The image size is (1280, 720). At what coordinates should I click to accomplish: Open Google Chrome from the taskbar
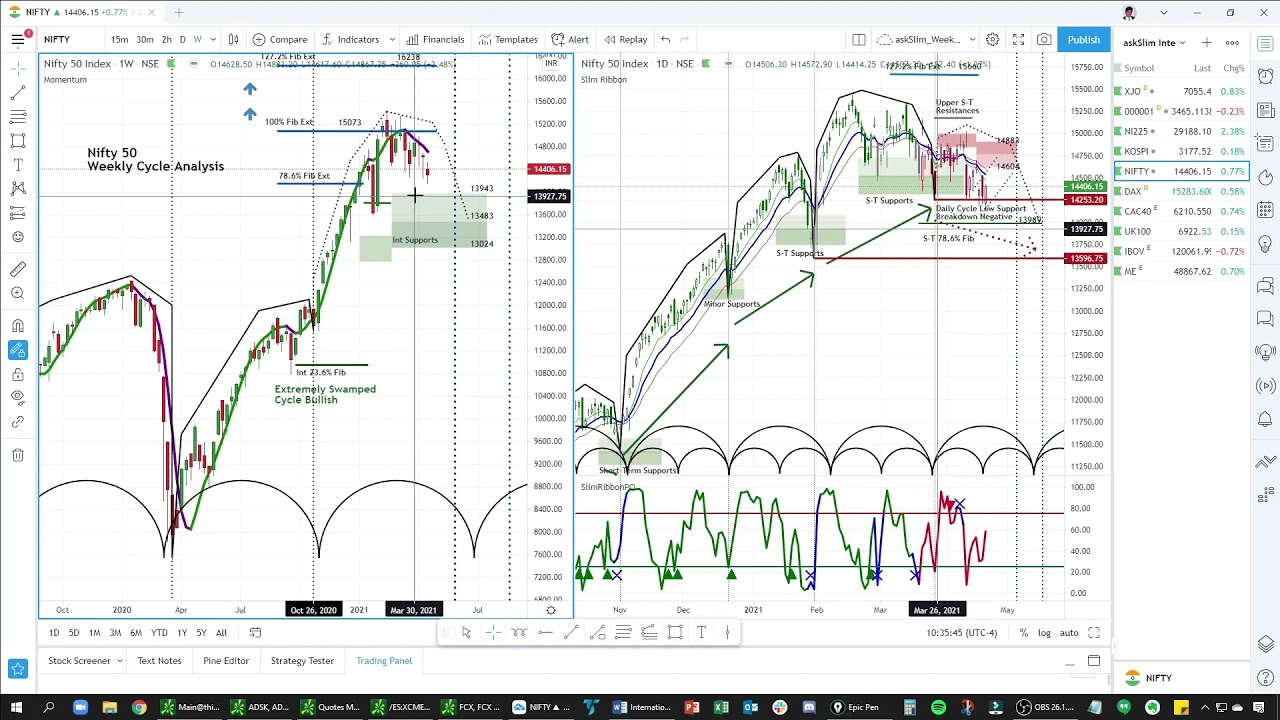pyautogui.click(x=139, y=707)
